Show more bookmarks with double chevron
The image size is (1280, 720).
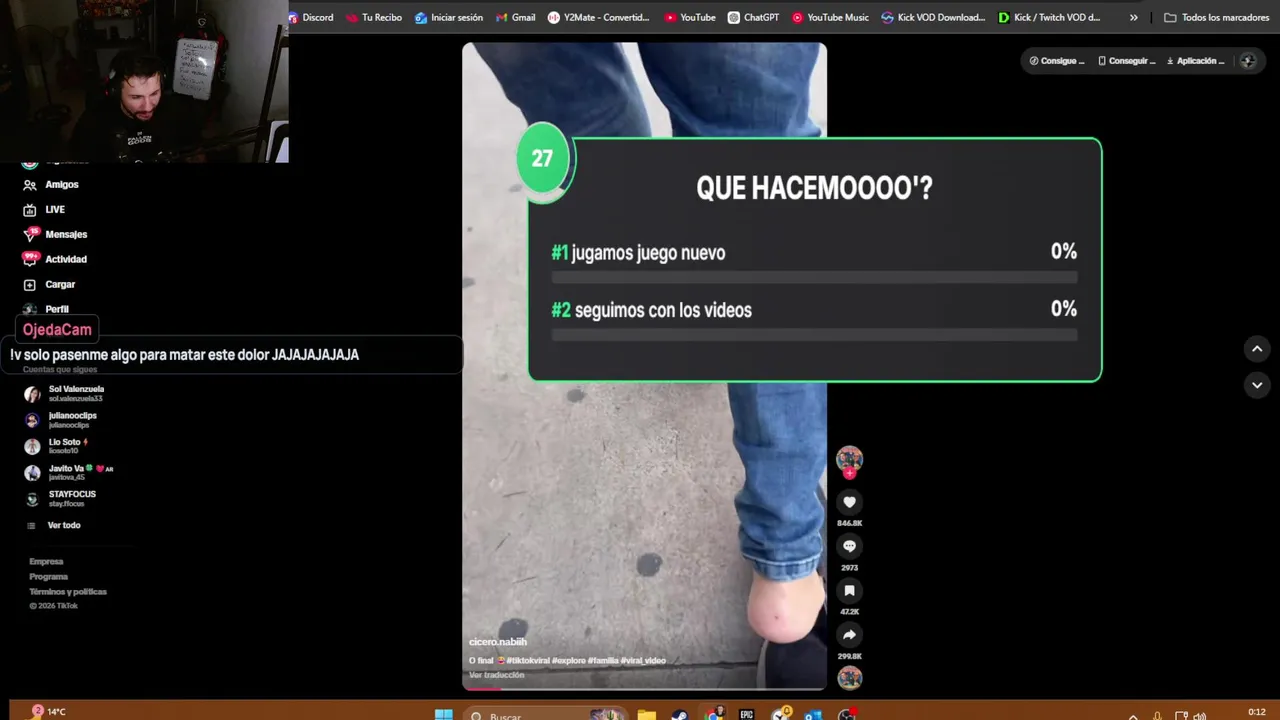point(1133,17)
